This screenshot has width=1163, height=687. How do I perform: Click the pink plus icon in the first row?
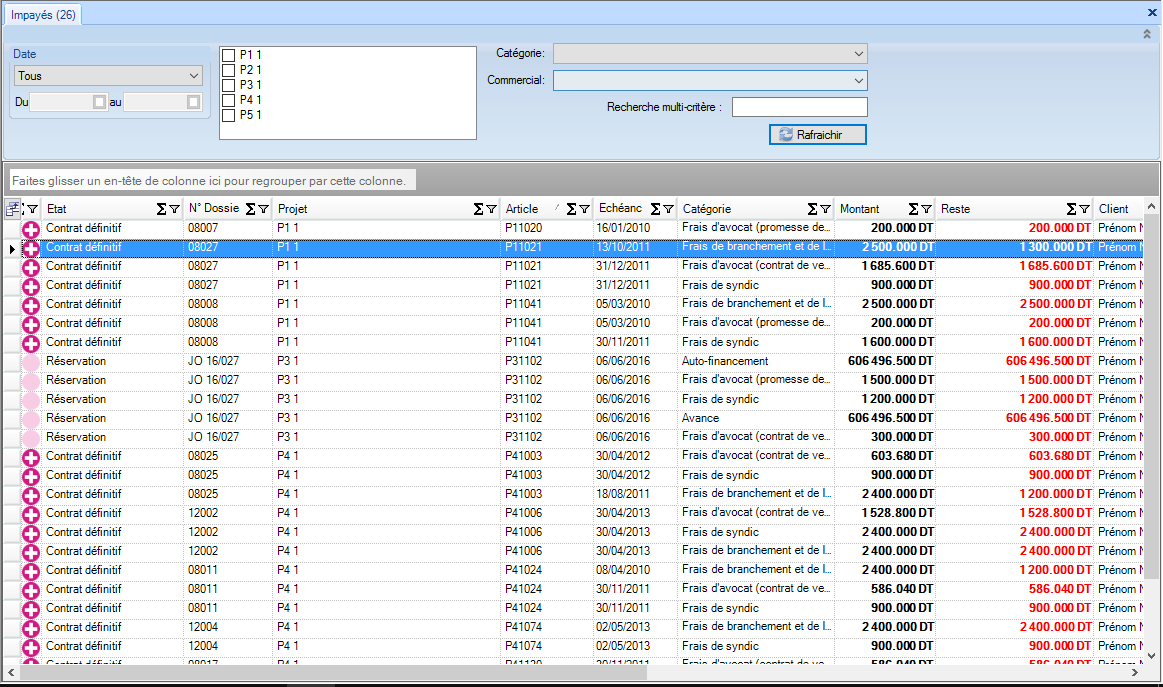tap(31, 229)
